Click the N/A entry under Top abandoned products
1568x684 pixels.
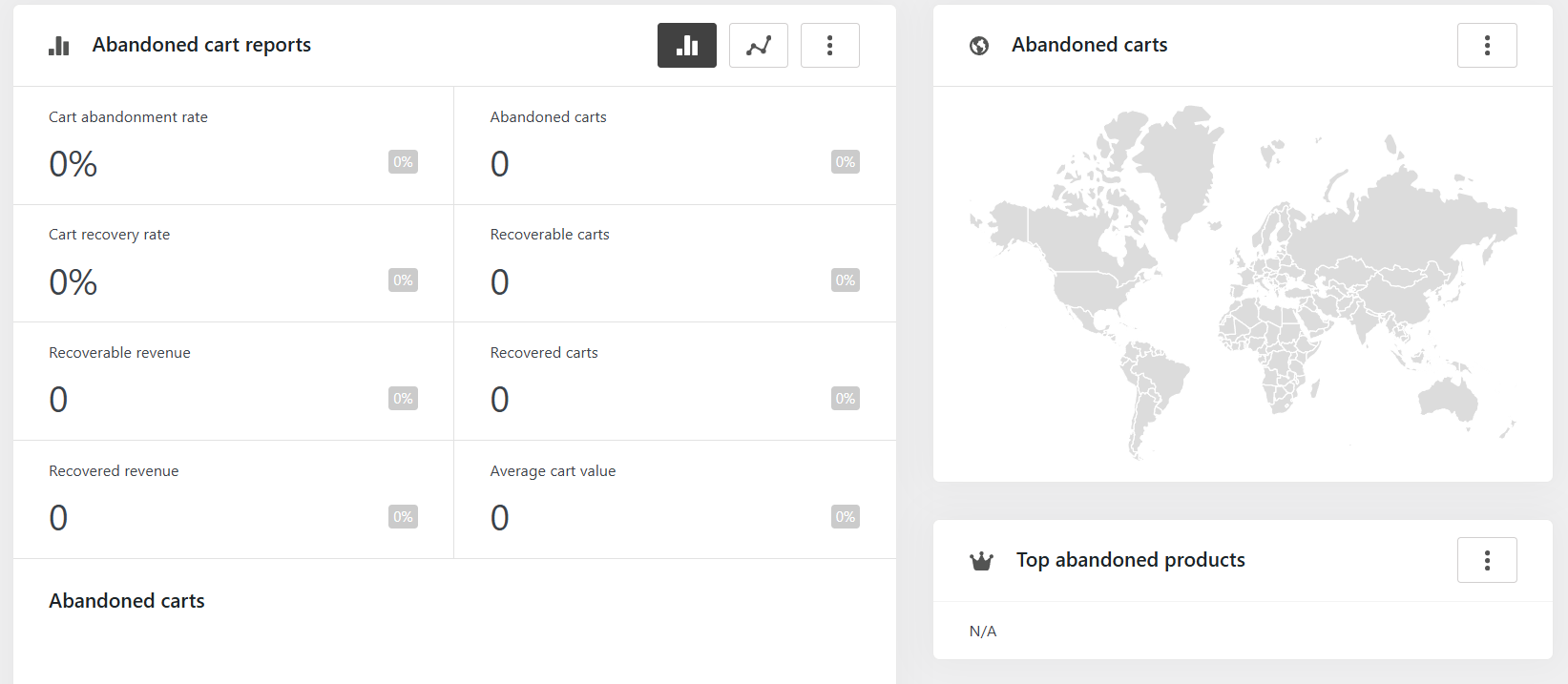(x=983, y=632)
